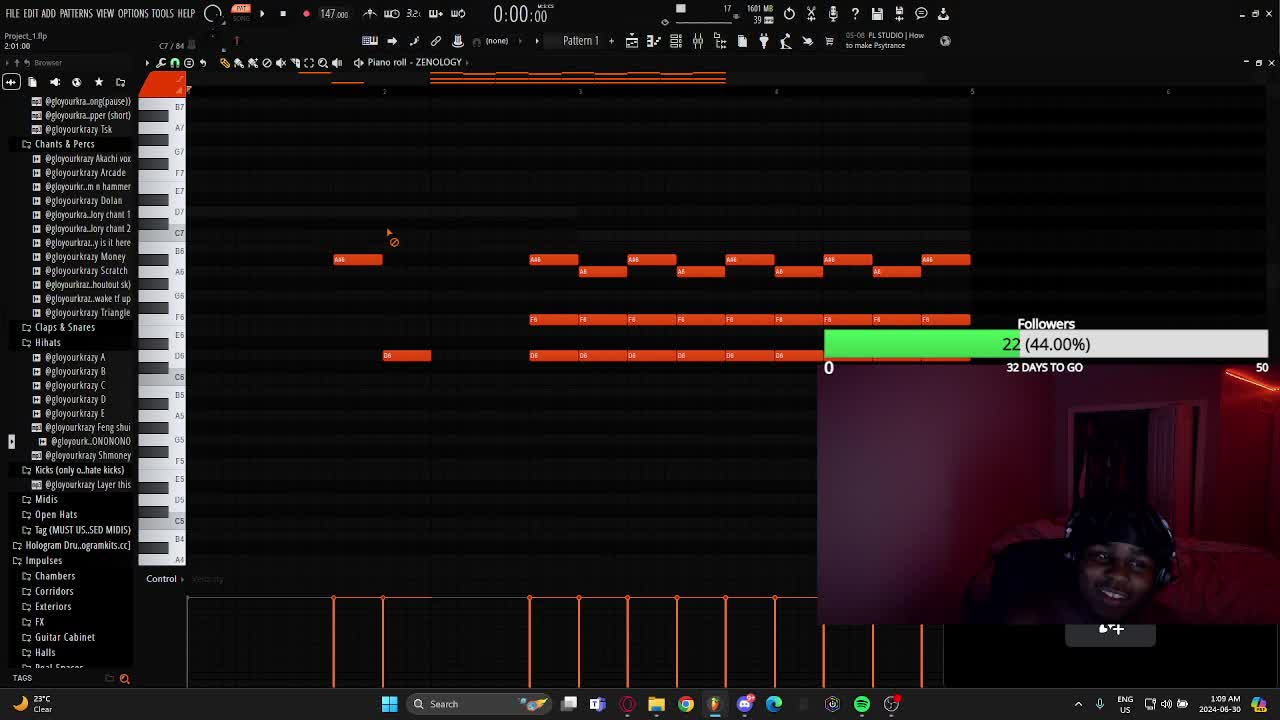Click the browser files icon in the browser header

[32, 82]
